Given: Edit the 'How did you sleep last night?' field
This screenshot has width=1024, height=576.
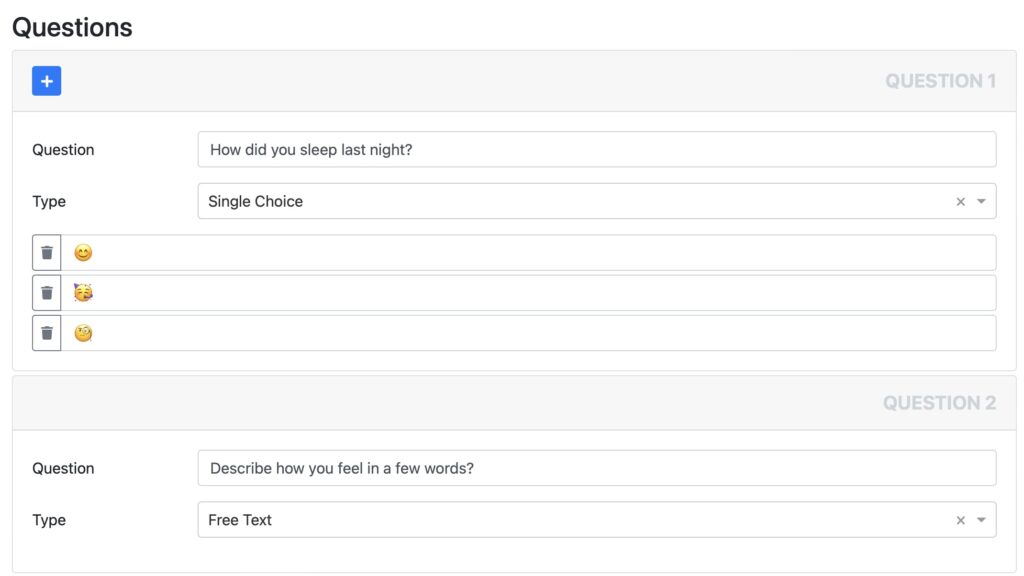Looking at the screenshot, I should tap(597, 150).
